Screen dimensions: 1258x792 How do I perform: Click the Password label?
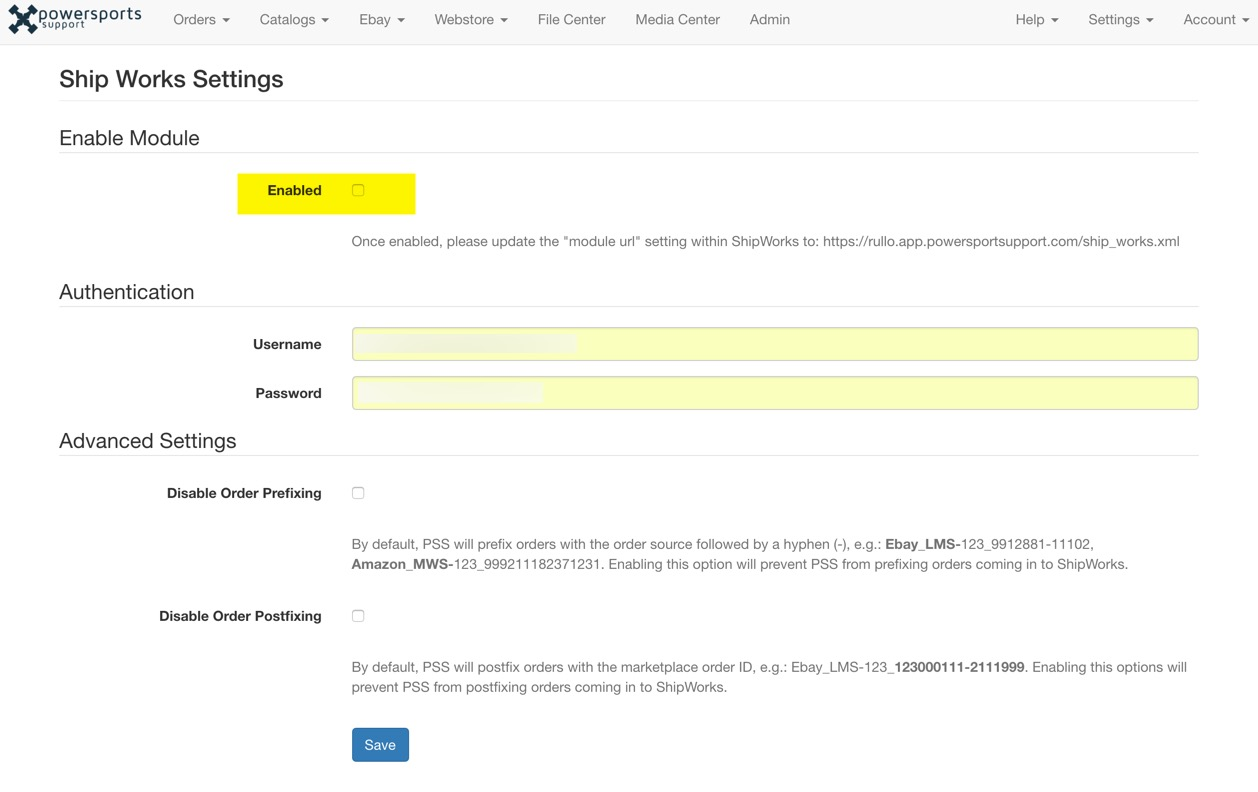[288, 393]
